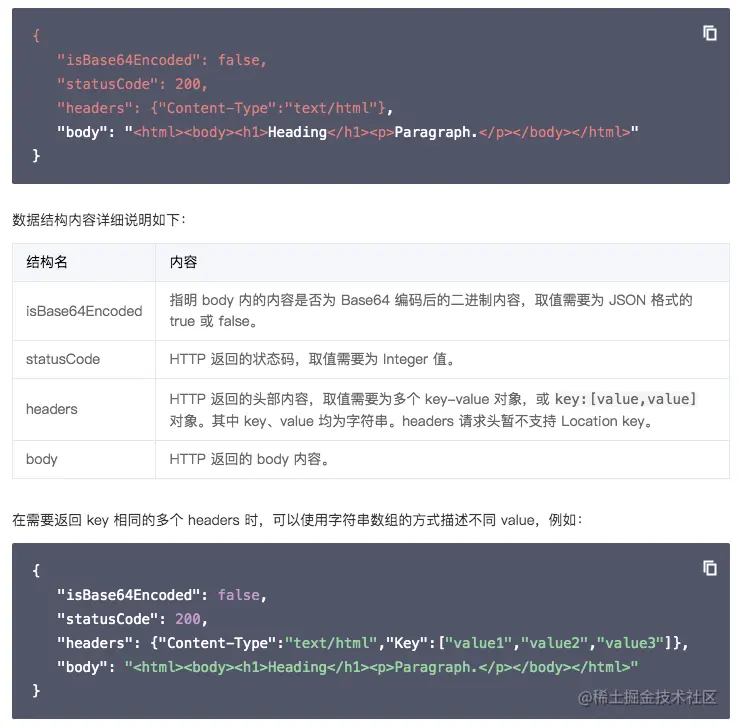Click the Base64 description in isBase64Encoded row
This screenshot has height=728, width=739.
coord(431,311)
